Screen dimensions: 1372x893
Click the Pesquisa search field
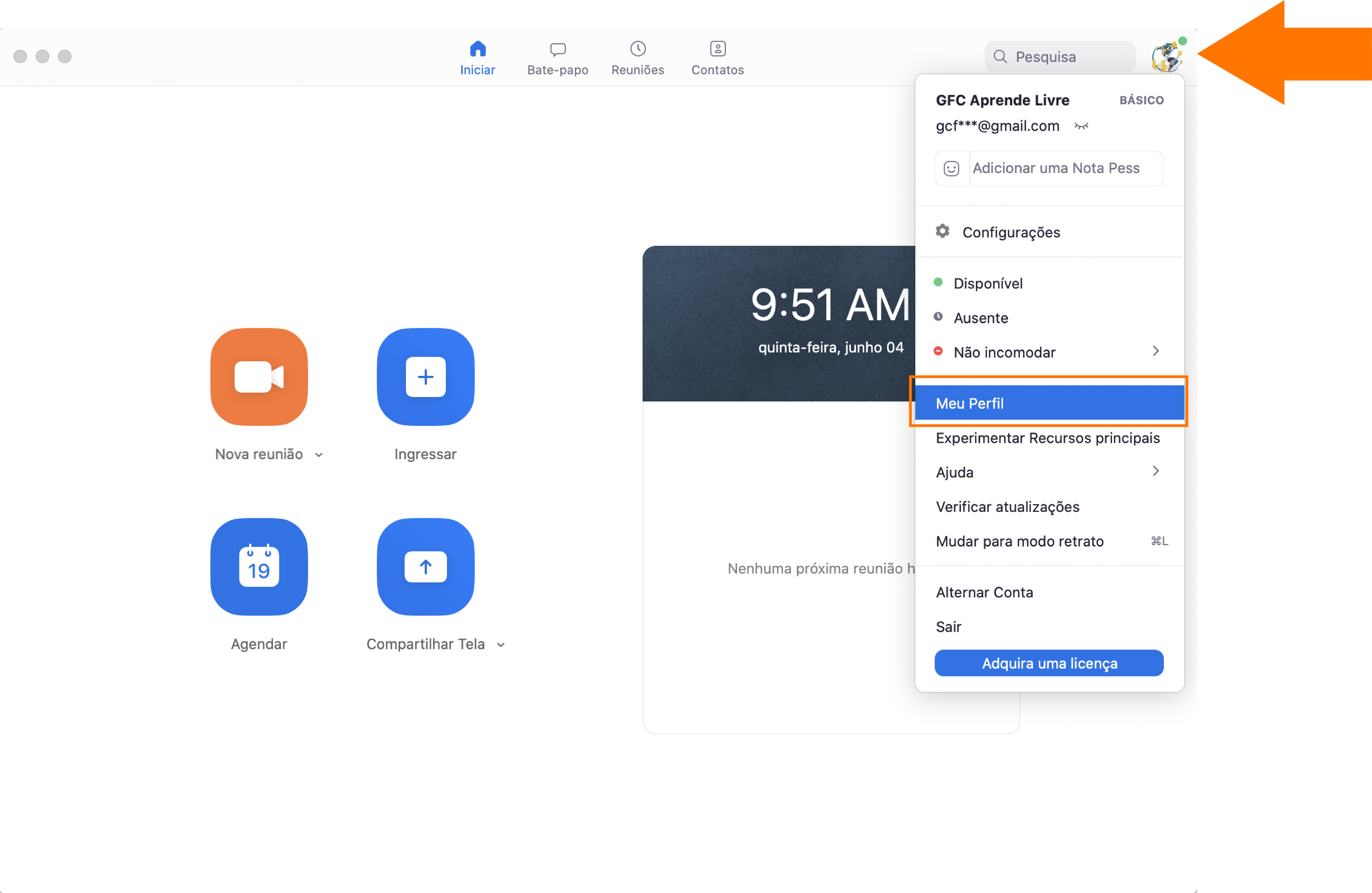1060,56
